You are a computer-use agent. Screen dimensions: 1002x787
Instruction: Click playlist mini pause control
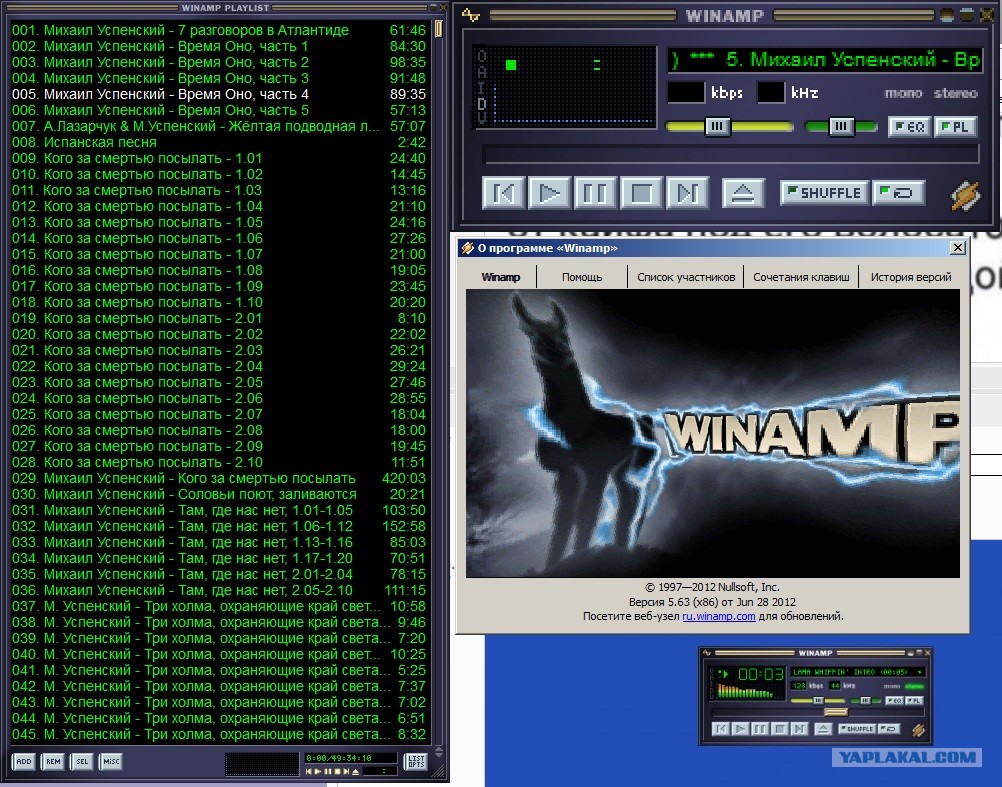(328, 772)
